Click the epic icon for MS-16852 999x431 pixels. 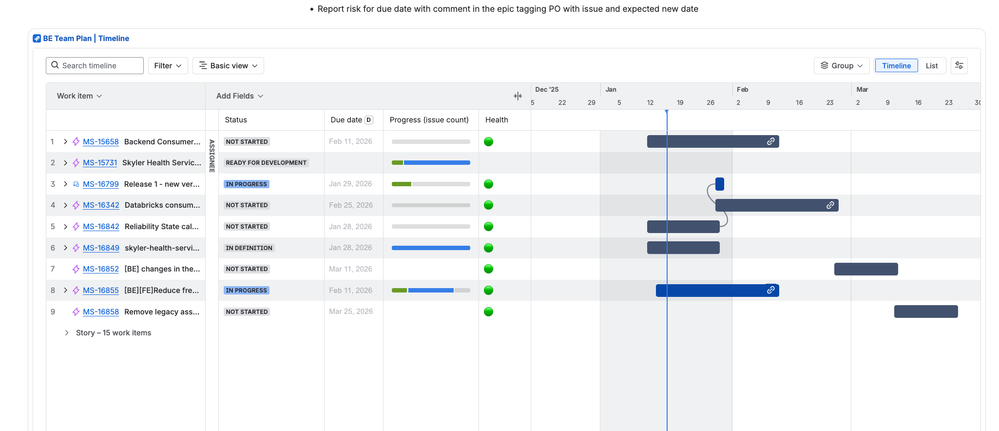[76, 269]
